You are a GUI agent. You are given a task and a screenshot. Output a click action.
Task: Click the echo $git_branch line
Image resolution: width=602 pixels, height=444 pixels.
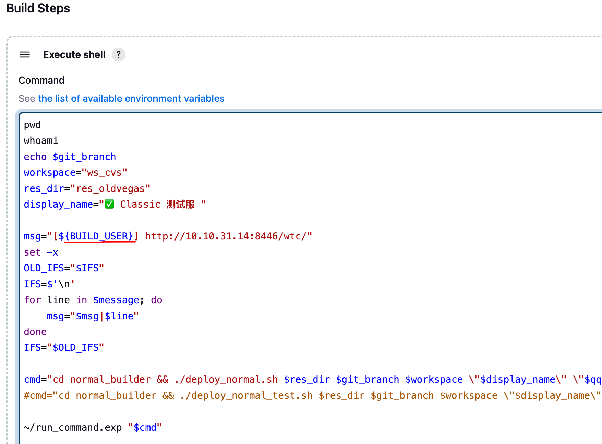coord(70,157)
